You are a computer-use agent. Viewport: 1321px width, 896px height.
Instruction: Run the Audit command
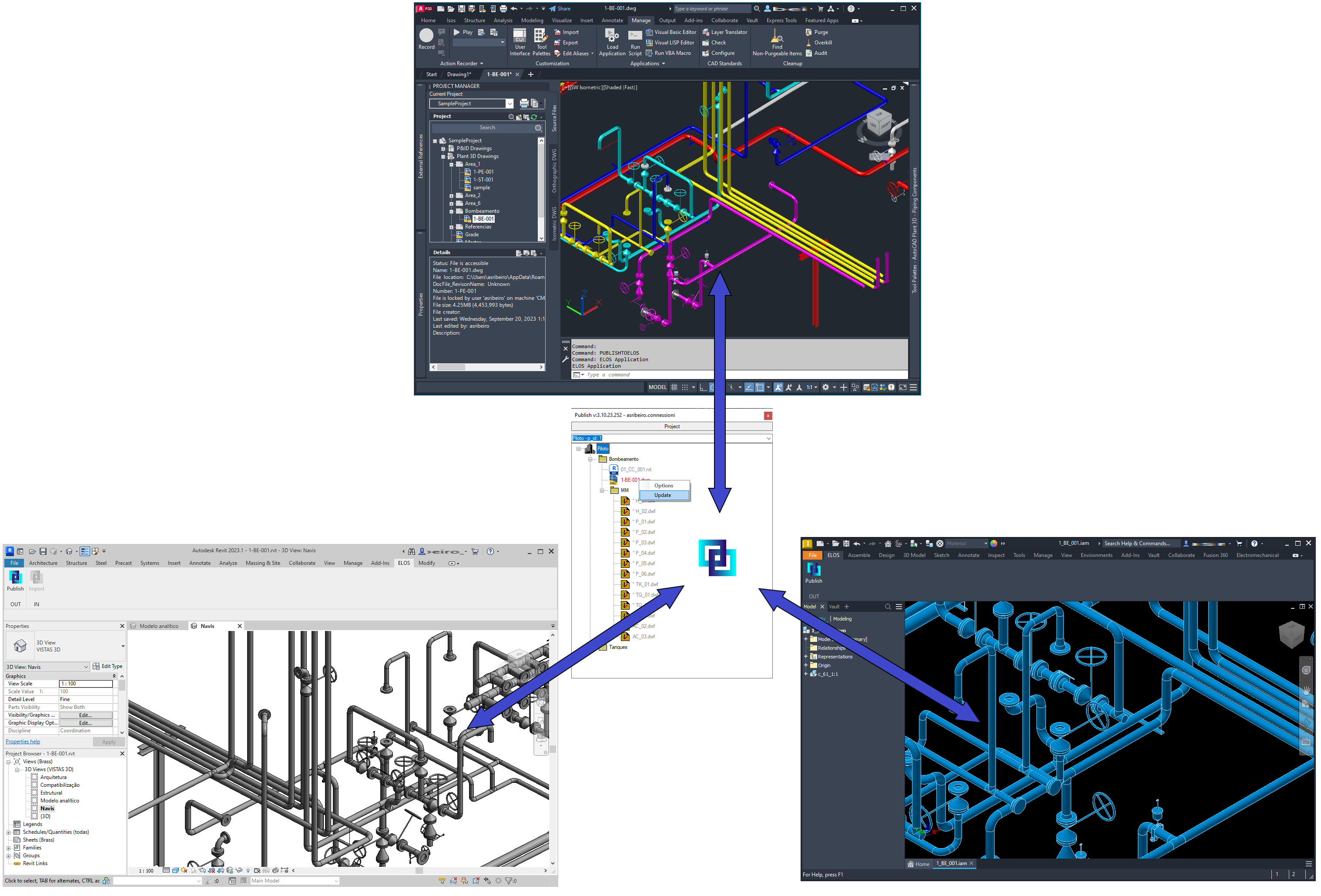tap(816, 53)
